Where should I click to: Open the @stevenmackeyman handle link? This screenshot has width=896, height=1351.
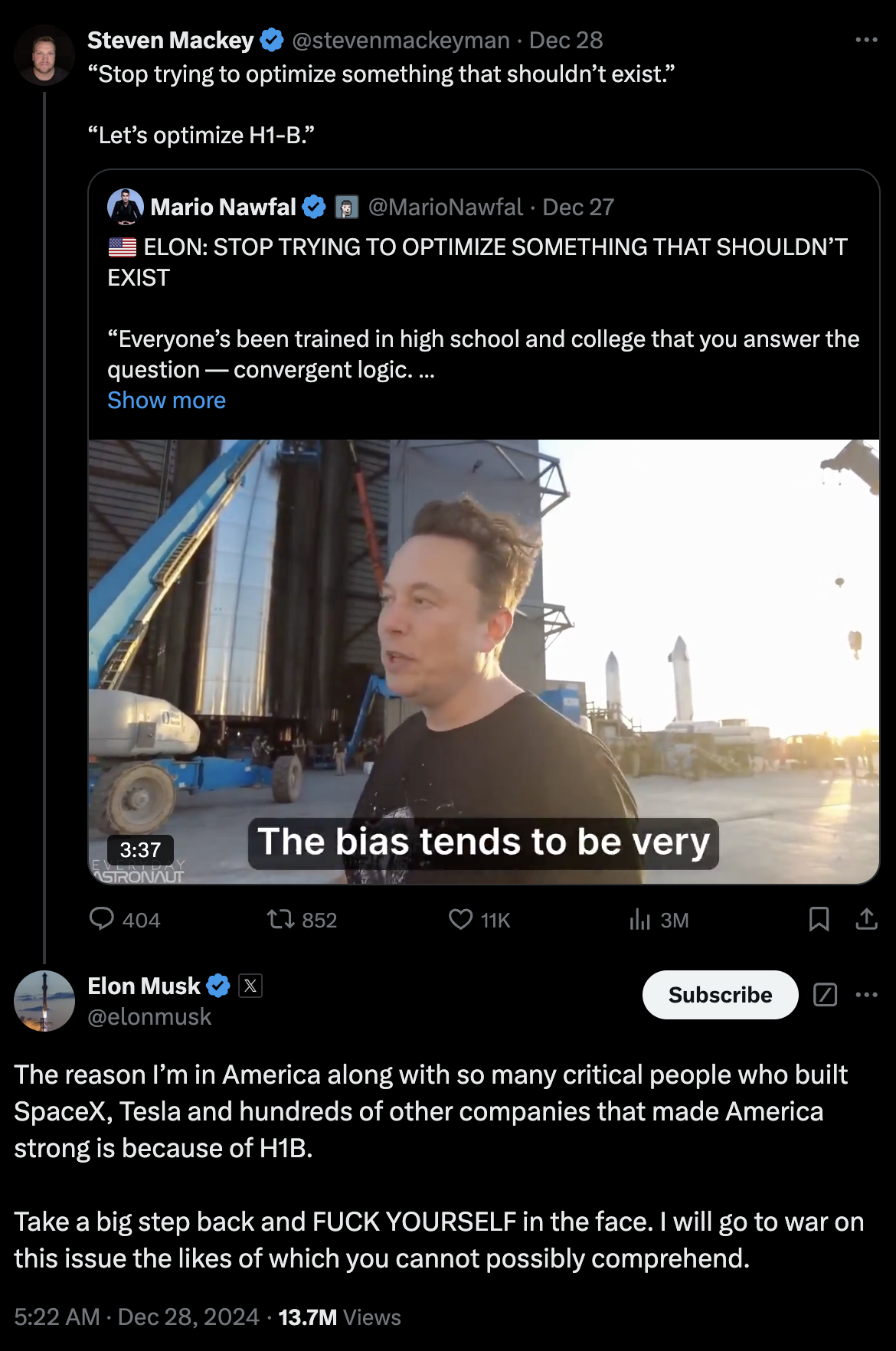(401, 40)
